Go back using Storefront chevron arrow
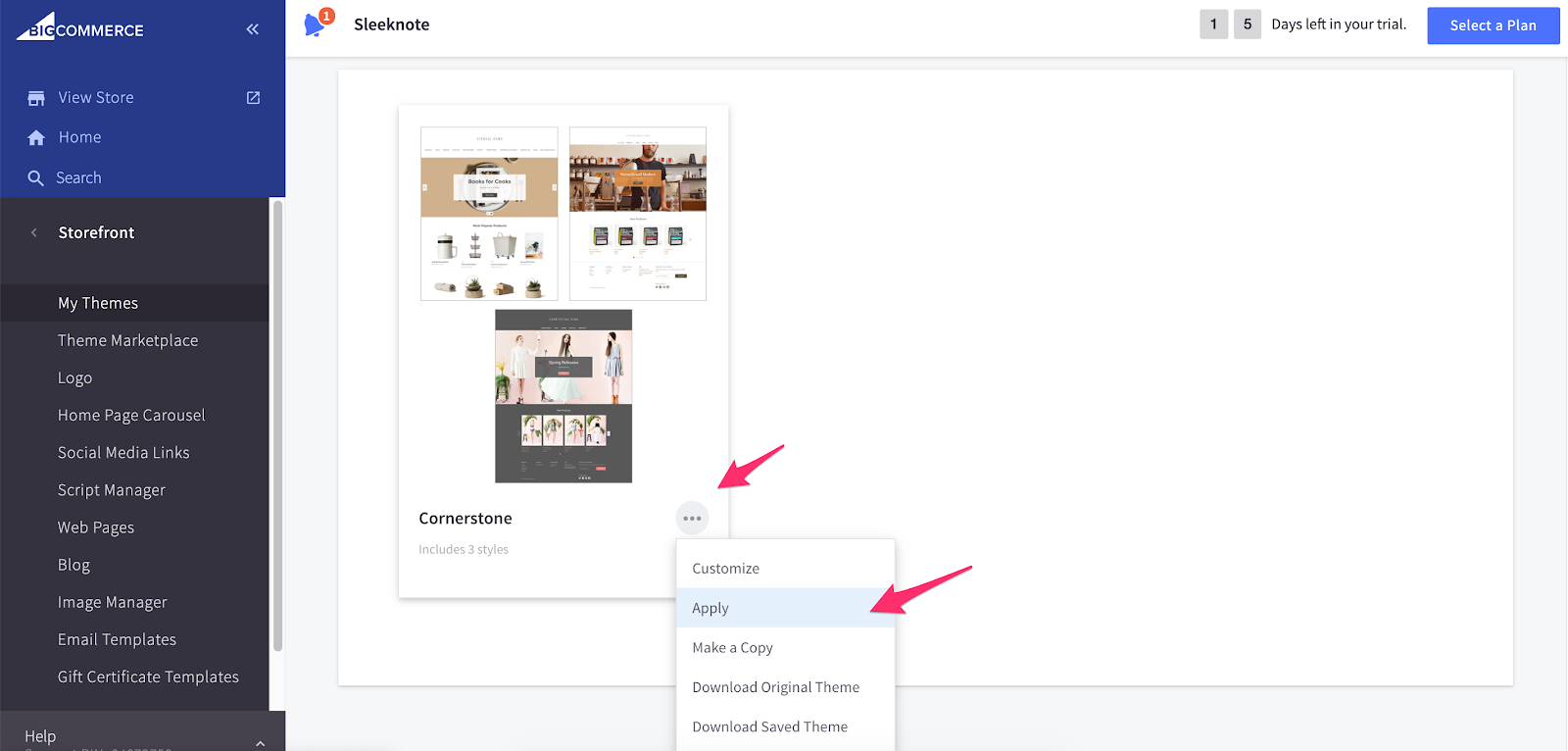Viewport: 1568px width, 751px height. pyautogui.click(x=34, y=233)
